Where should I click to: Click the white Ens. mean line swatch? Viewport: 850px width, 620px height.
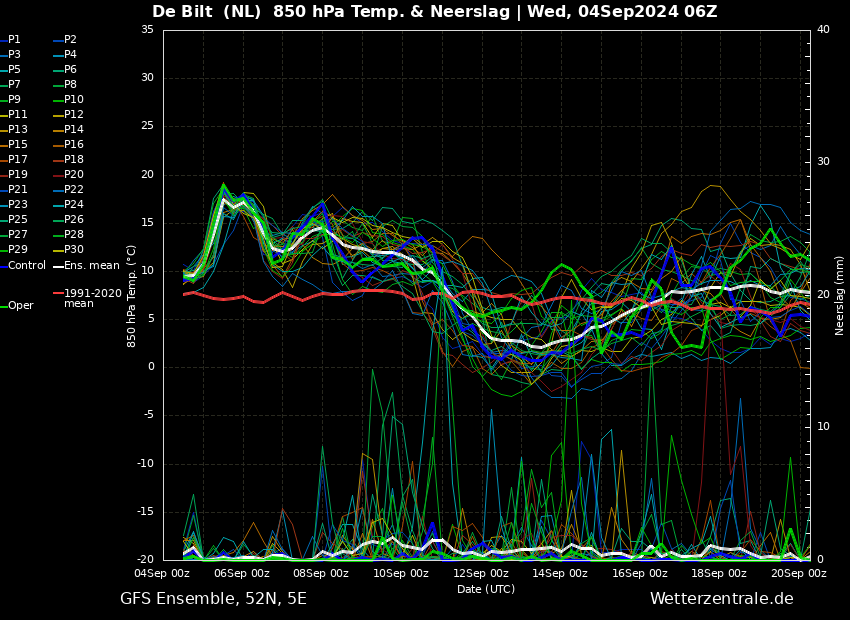(57, 265)
